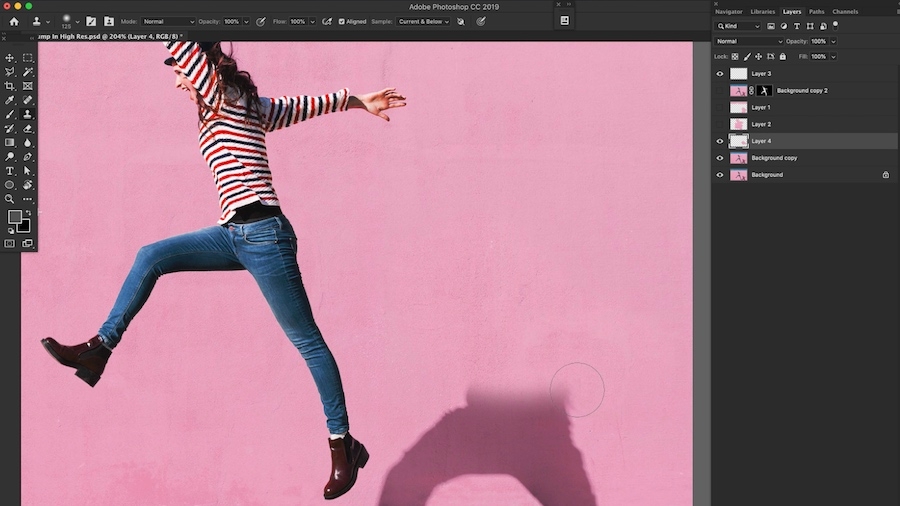
Task: Select the Type tool
Action: pos(10,171)
